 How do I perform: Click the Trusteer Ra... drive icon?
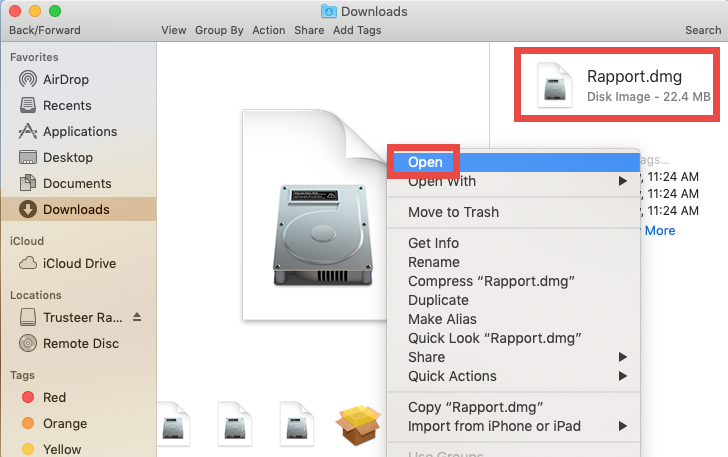click(x=28, y=317)
